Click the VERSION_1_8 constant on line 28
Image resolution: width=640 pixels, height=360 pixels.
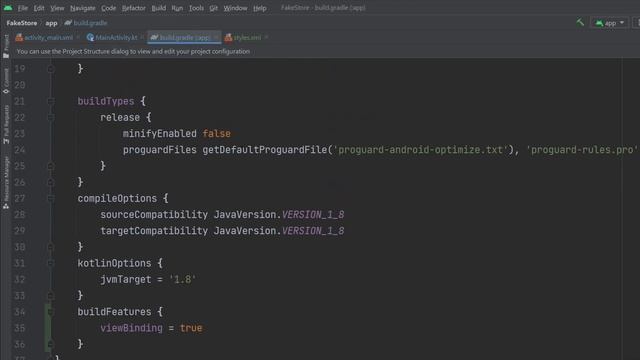313,215
